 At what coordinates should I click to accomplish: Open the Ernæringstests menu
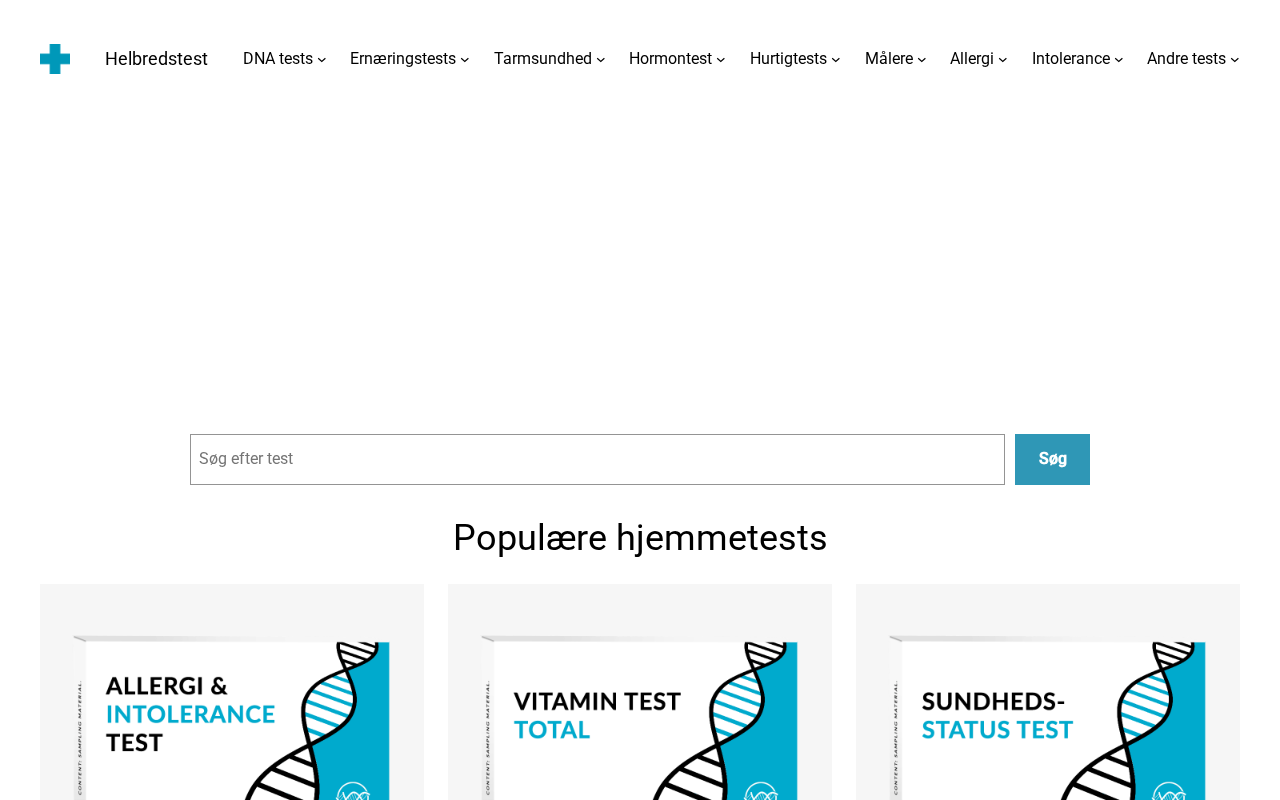pos(403,59)
